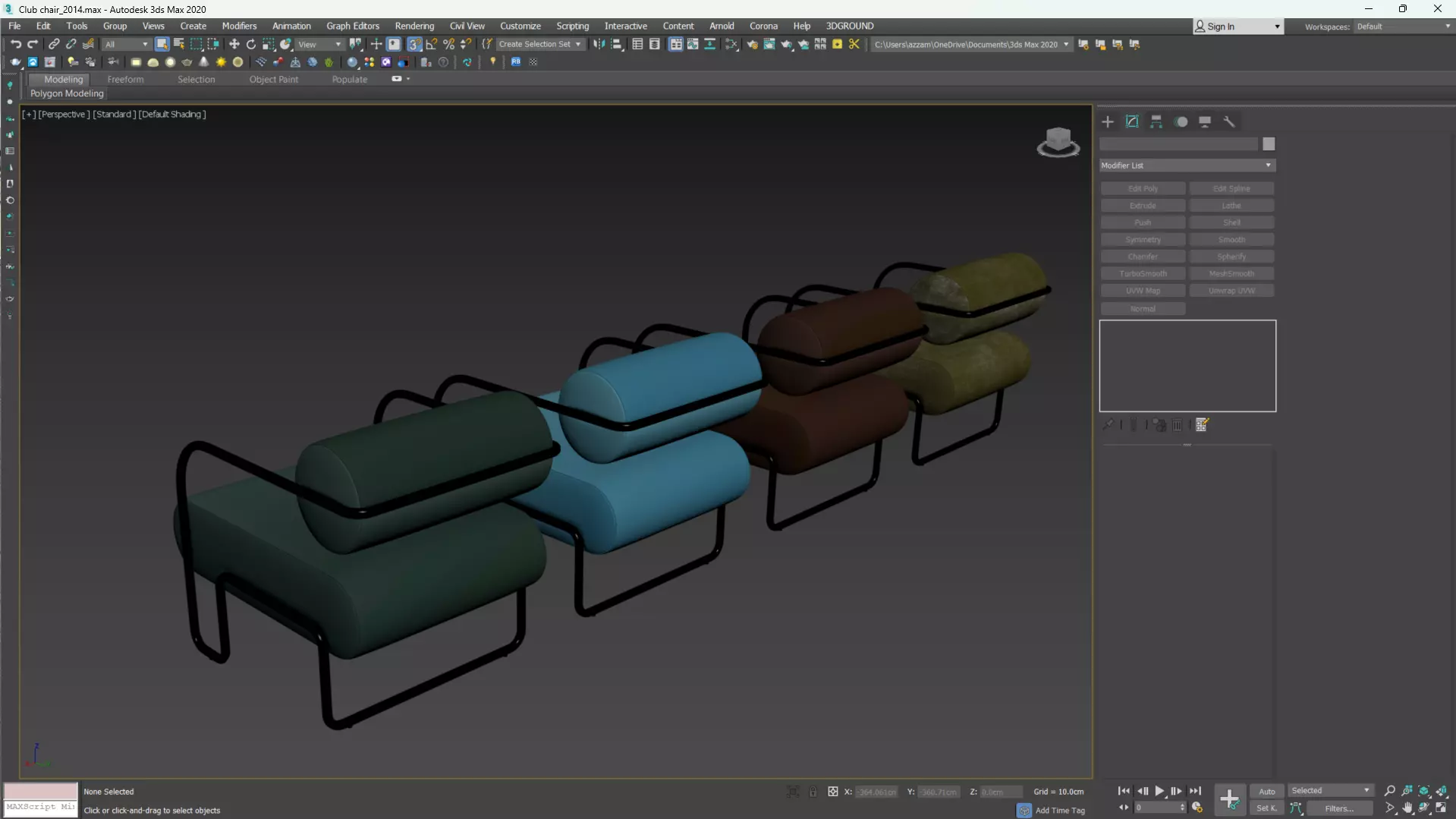
Task: Select the Select and Link tool
Action: point(54,44)
